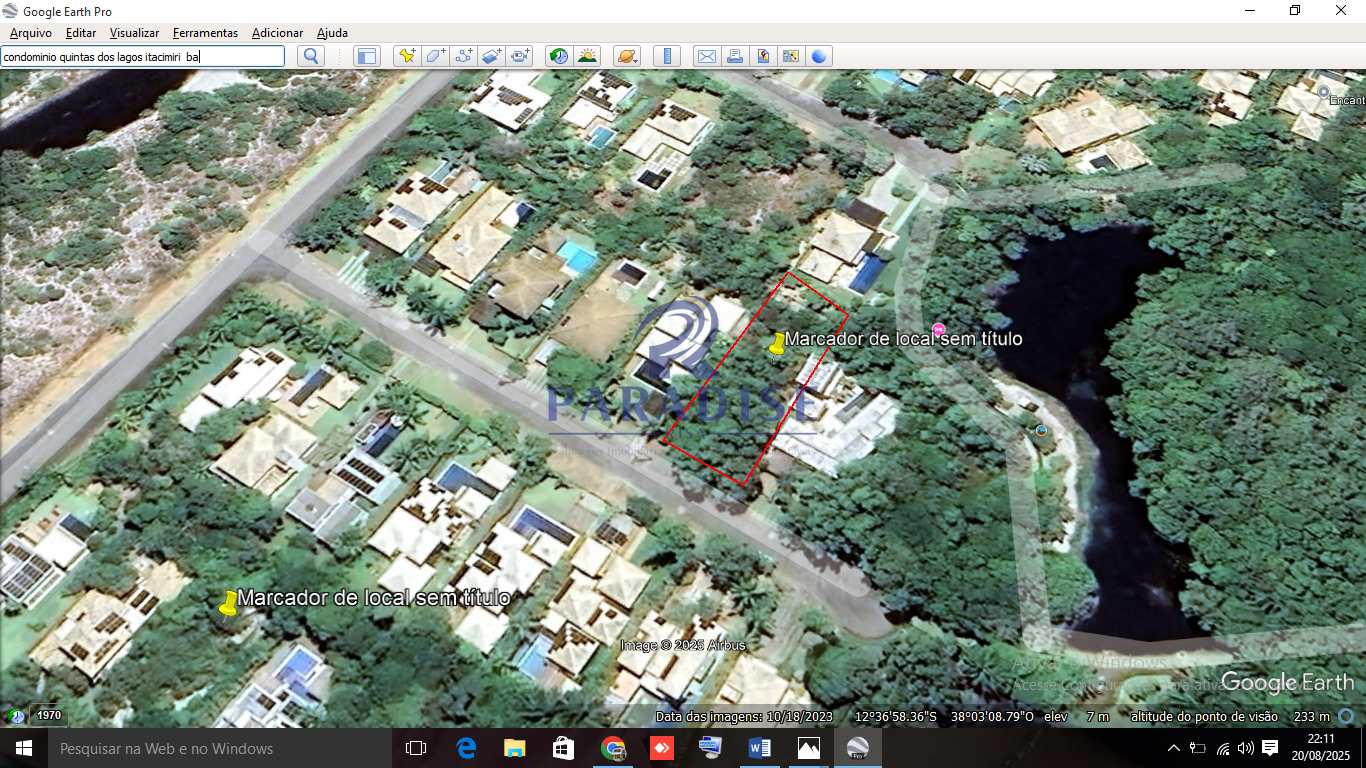The width and height of the screenshot is (1366, 768).
Task: Click the pink place marker near lake
Action: 938,330
